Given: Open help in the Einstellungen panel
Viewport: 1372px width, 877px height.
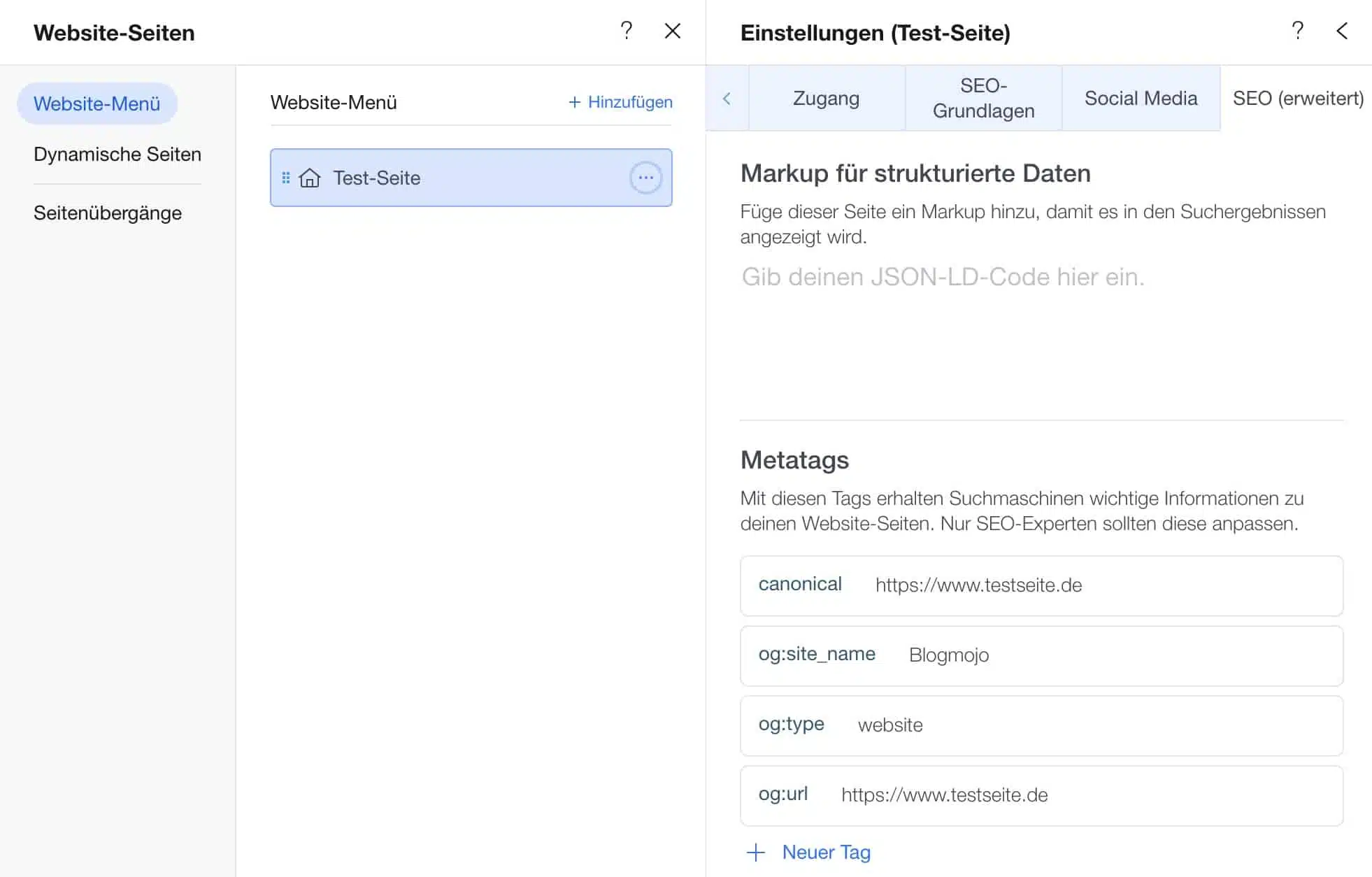Looking at the screenshot, I should [x=1297, y=31].
